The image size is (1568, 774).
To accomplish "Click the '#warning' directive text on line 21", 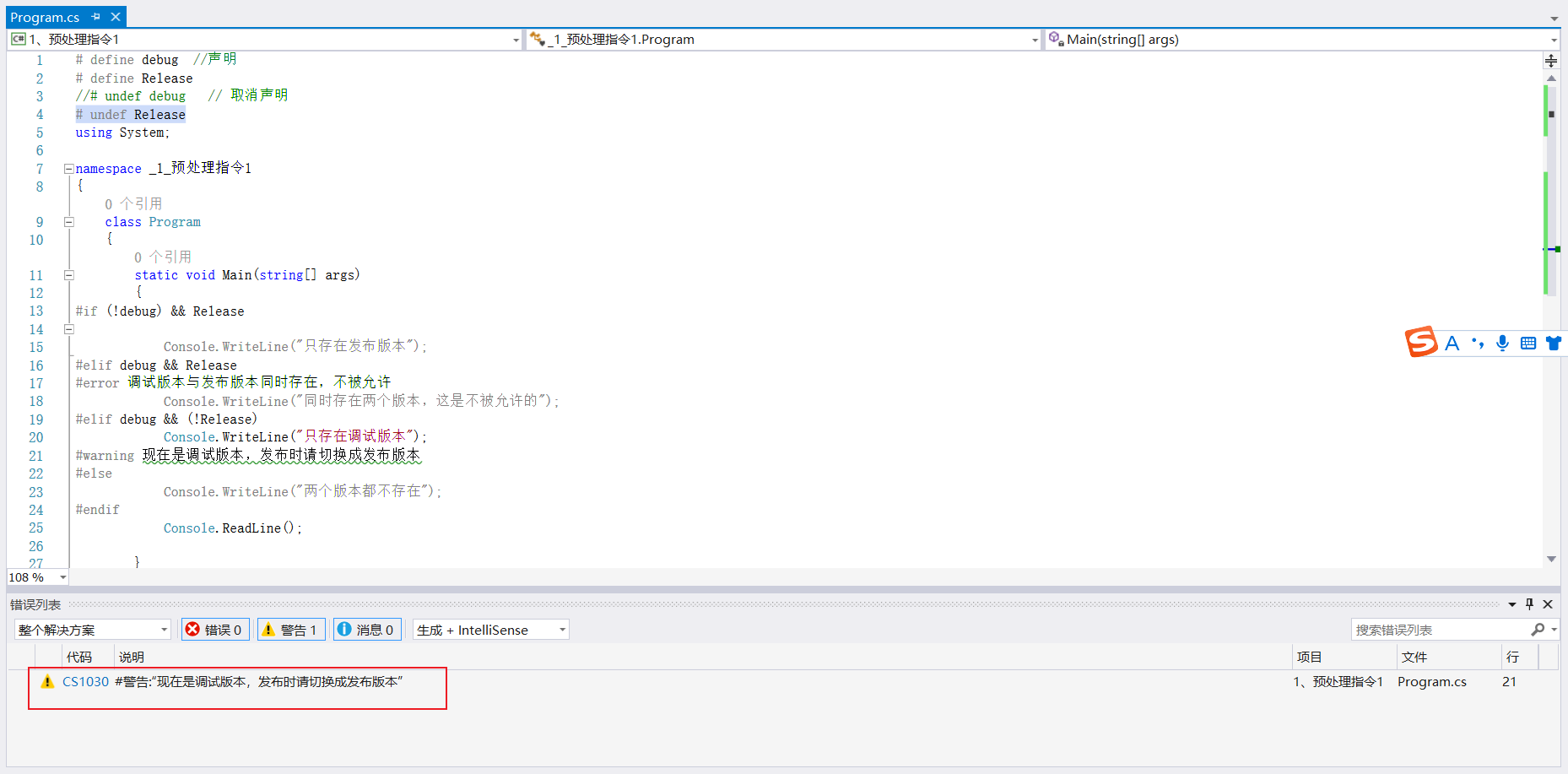I will [x=105, y=456].
